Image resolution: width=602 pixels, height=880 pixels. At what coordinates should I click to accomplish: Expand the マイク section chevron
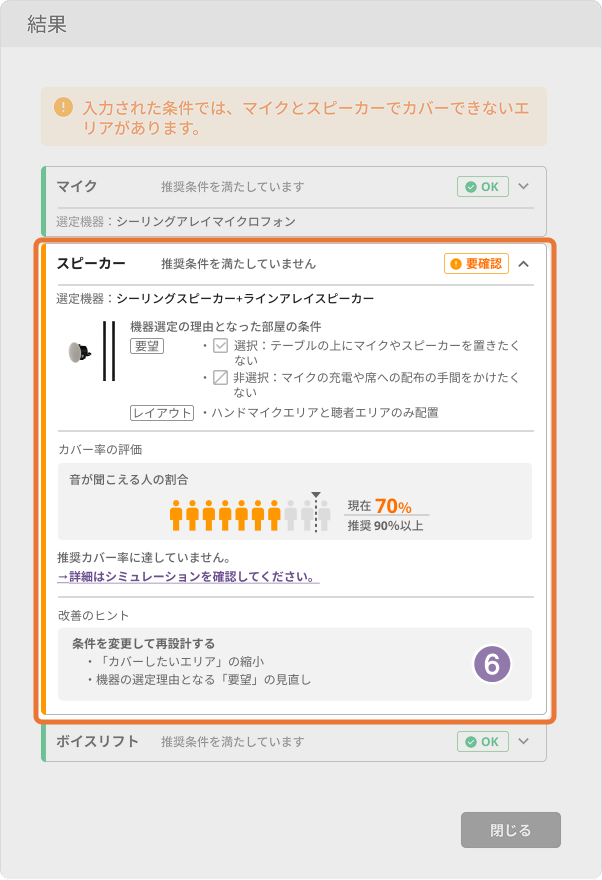tap(523, 186)
